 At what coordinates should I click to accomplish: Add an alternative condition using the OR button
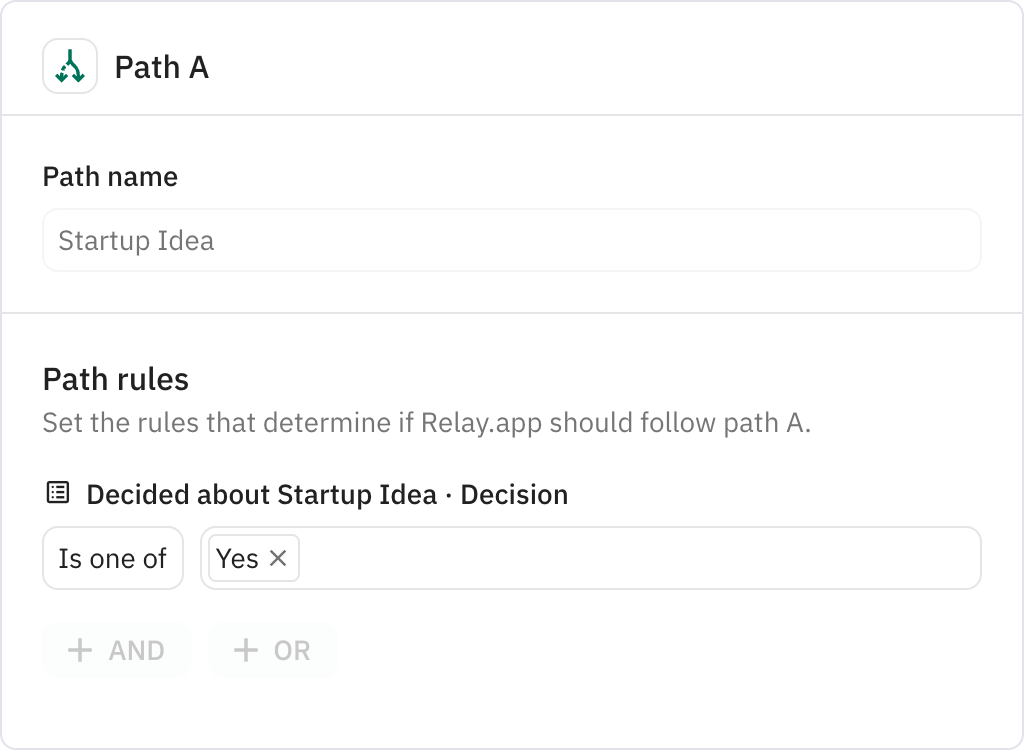(x=272, y=650)
